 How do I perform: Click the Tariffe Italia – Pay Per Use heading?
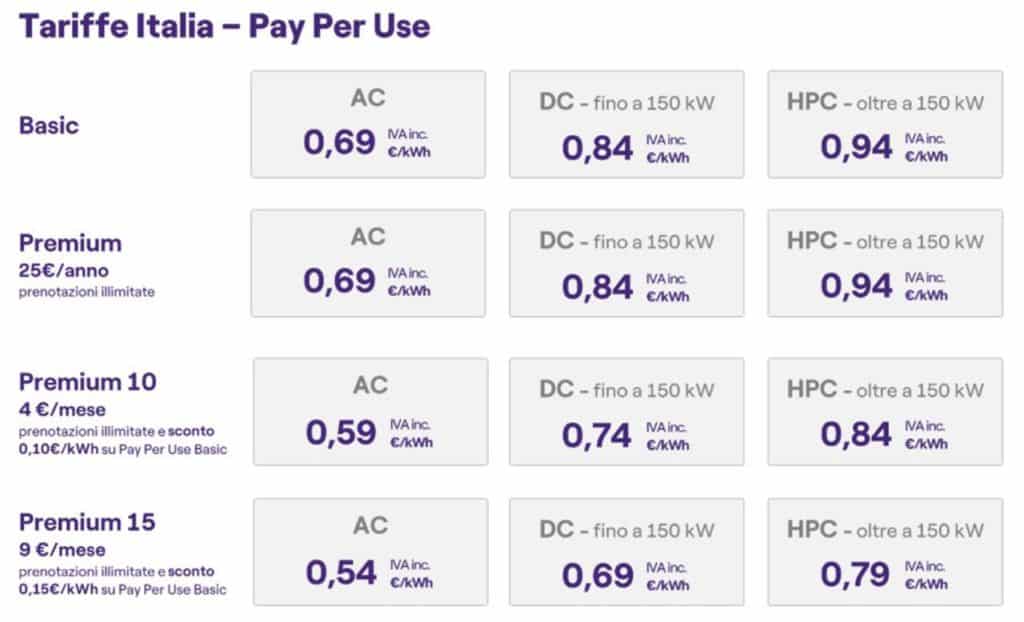point(225,27)
